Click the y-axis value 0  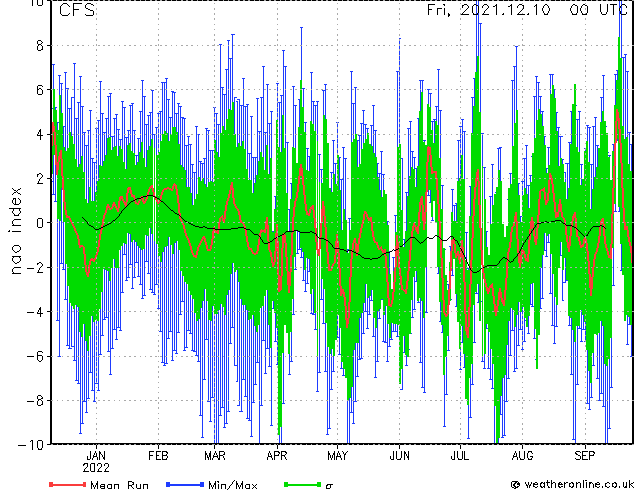(x=40, y=223)
